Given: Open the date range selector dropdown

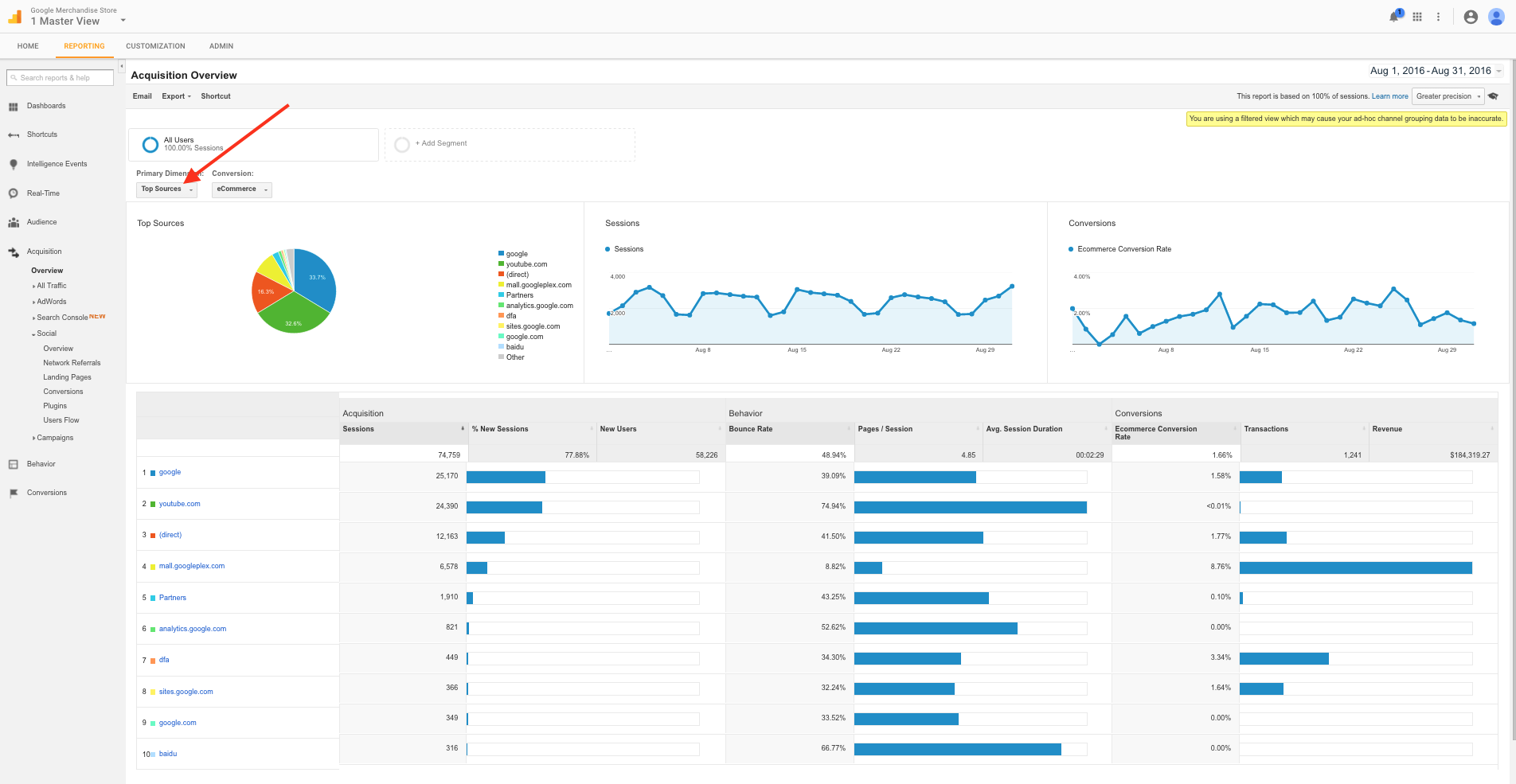Looking at the screenshot, I should pos(1429,71).
